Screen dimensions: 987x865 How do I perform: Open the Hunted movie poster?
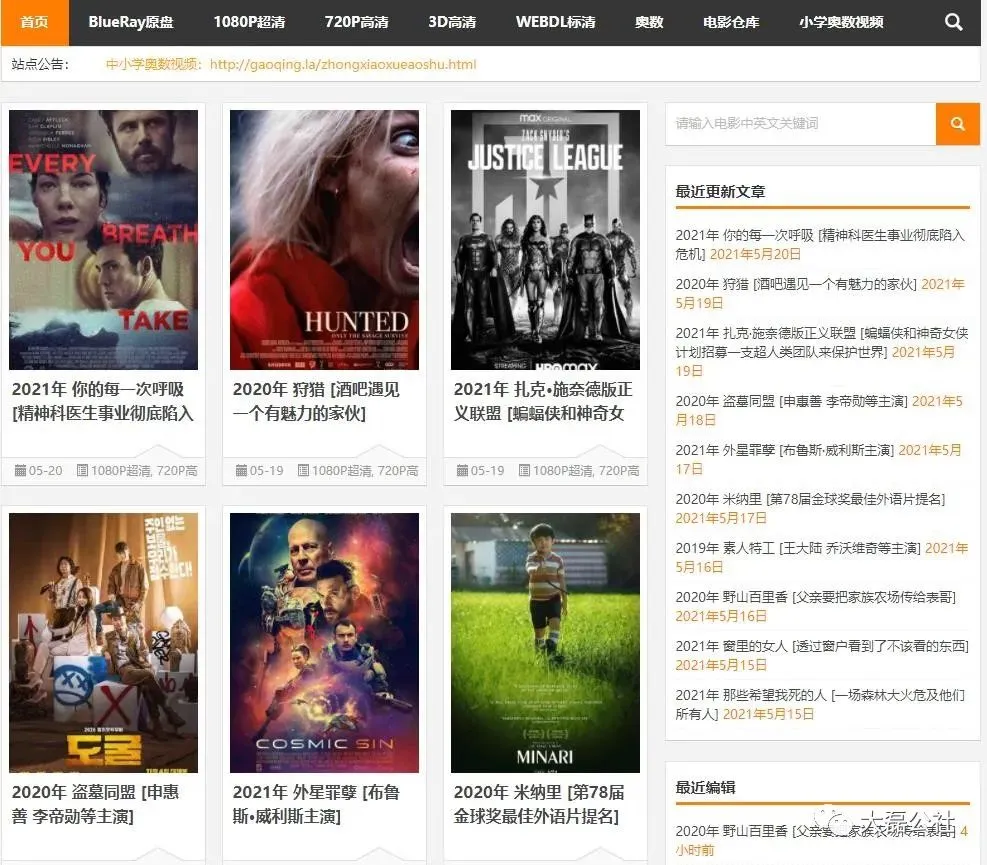point(324,240)
